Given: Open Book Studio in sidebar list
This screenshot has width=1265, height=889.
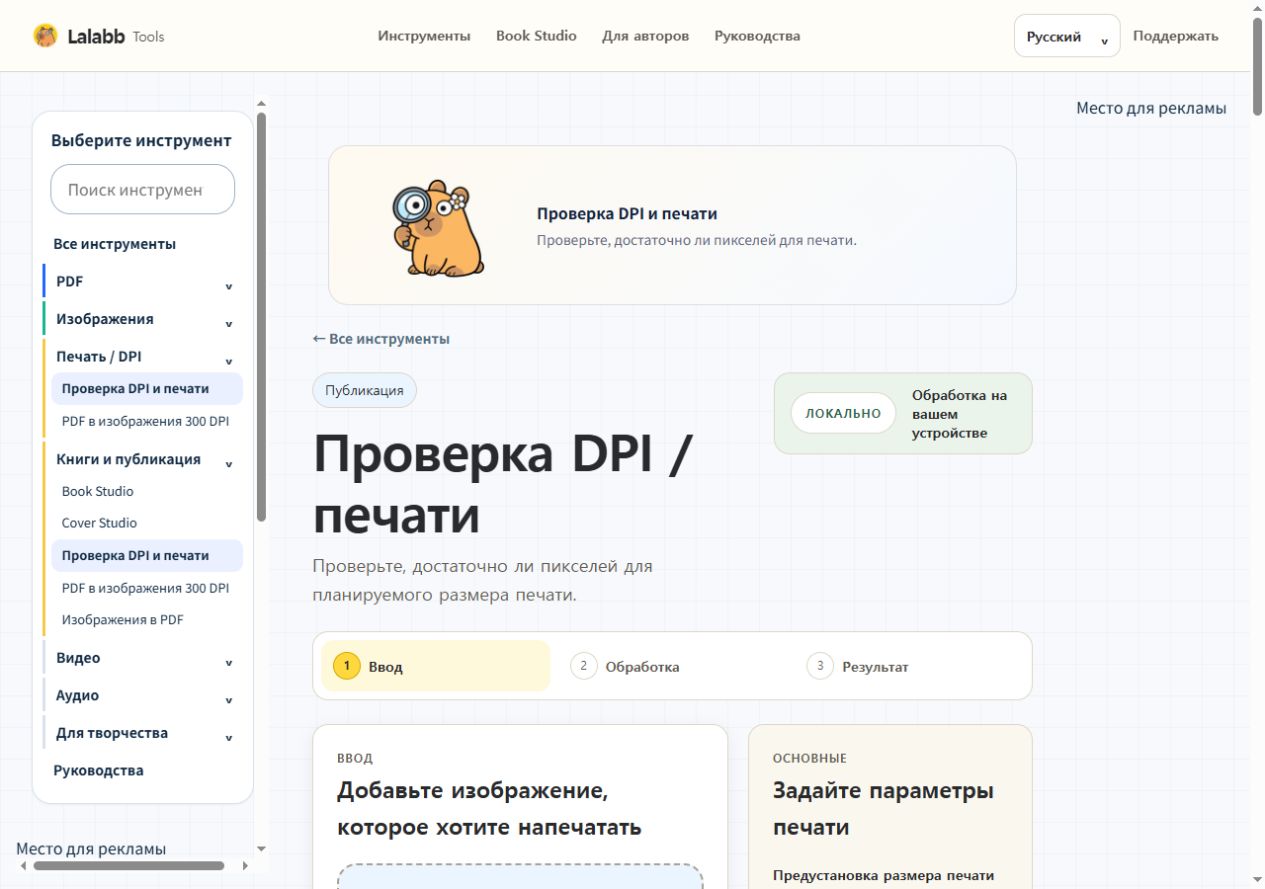Looking at the screenshot, I should pos(98,491).
